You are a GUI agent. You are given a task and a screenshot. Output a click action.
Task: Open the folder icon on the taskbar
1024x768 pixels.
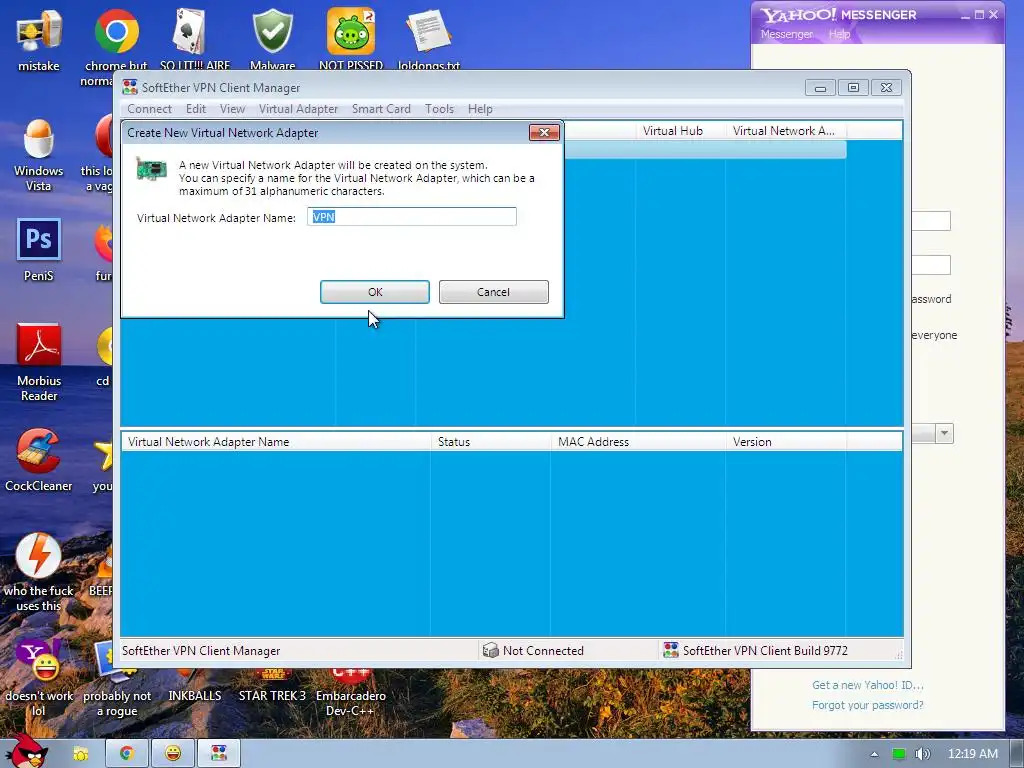80,754
